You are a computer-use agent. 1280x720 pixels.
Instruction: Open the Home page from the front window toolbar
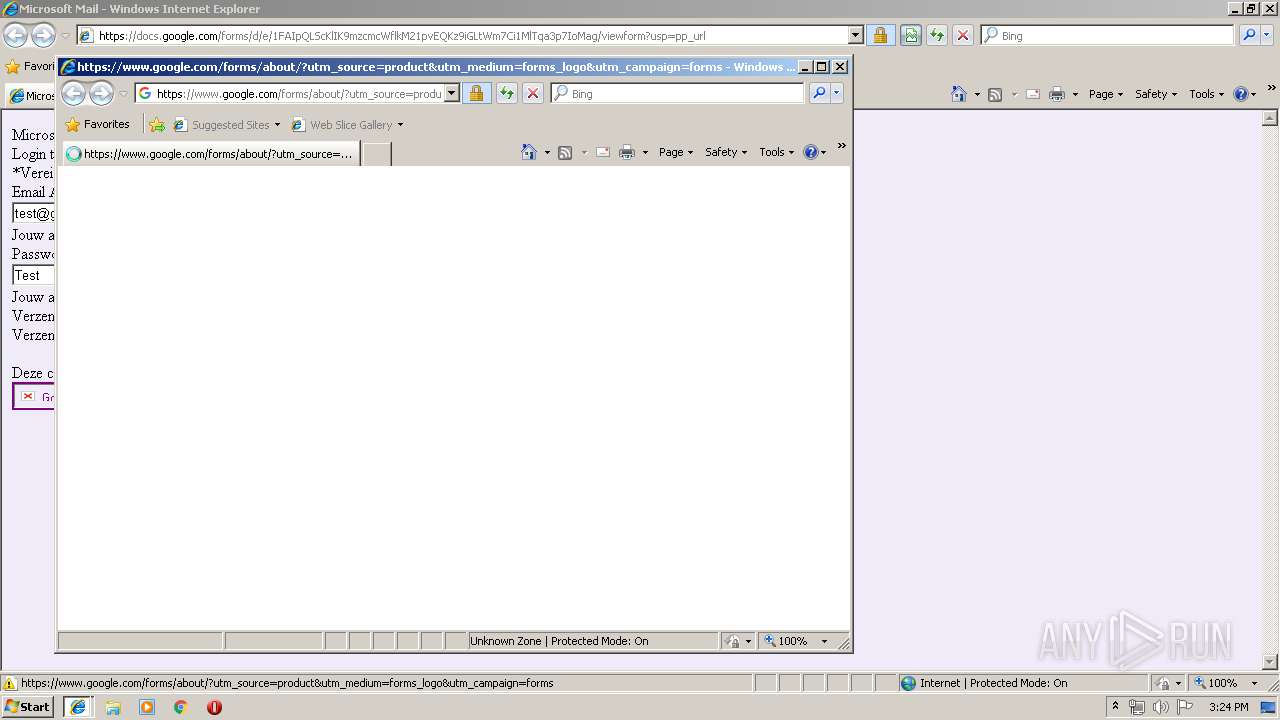coord(529,152)
